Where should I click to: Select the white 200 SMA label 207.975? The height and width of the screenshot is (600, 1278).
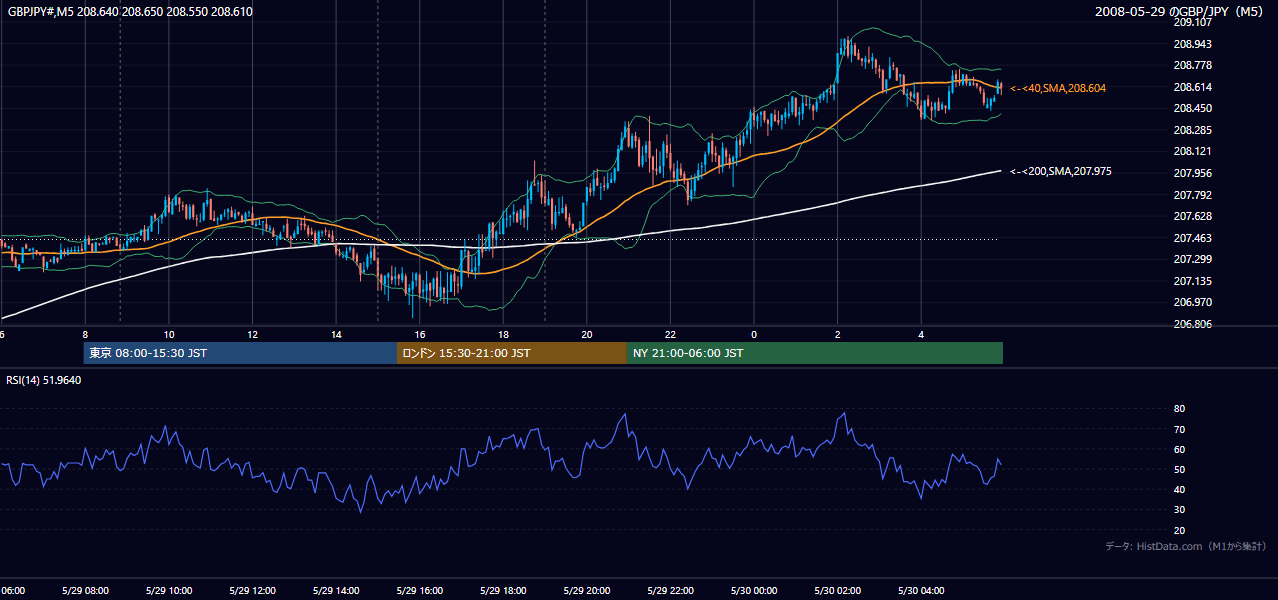point(1060,171)
